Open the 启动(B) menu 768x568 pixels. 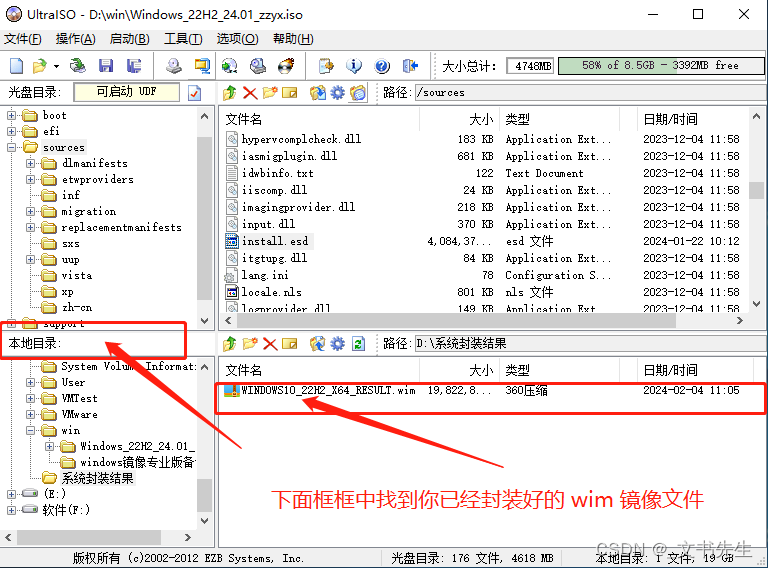(x=129, y=39)
